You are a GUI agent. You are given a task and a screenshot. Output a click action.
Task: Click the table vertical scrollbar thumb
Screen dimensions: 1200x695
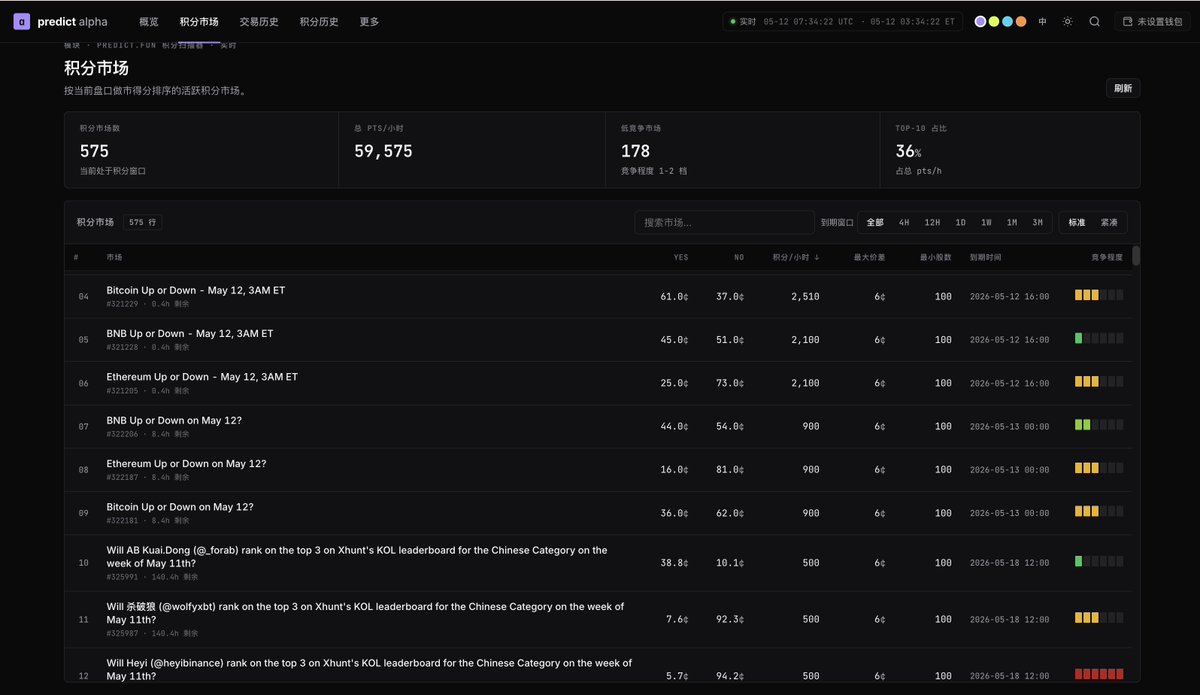coord(1136,255)
